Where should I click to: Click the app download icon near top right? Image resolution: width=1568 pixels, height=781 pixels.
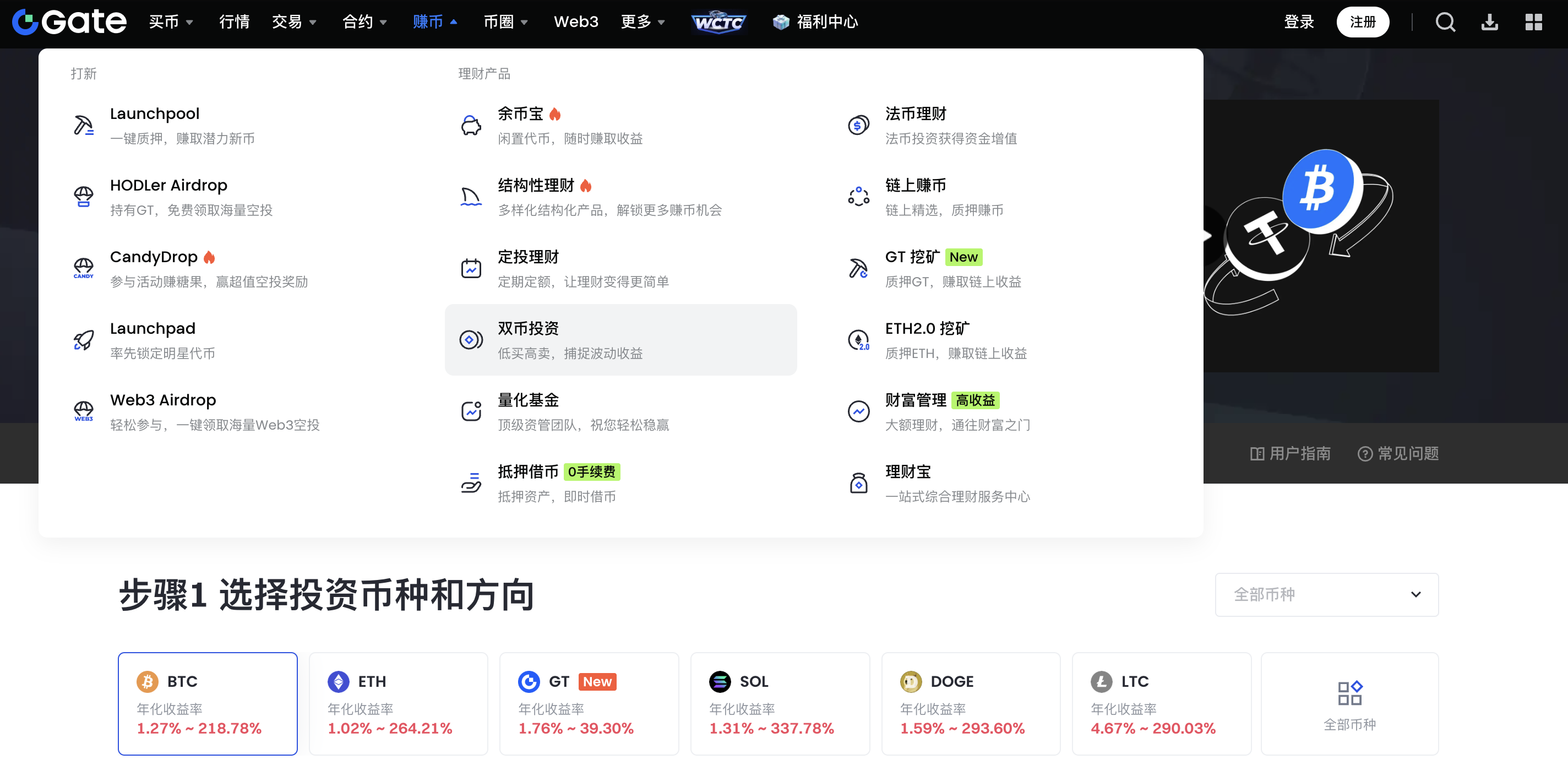coord(1489,22)
